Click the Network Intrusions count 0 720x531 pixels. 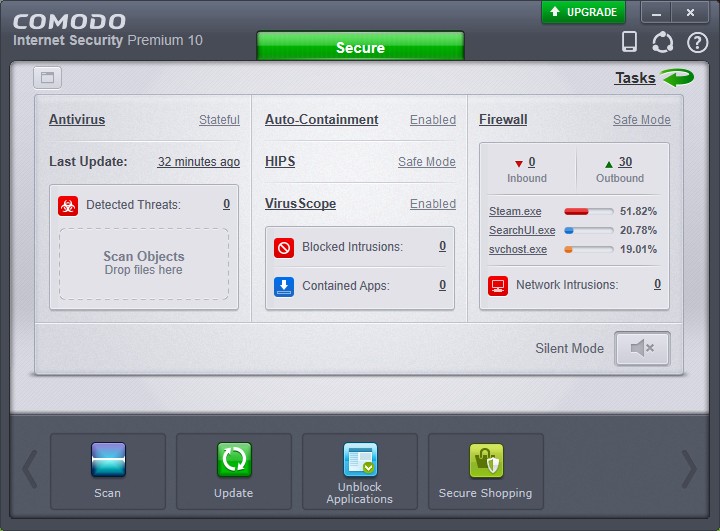click(x=658, y=284)
